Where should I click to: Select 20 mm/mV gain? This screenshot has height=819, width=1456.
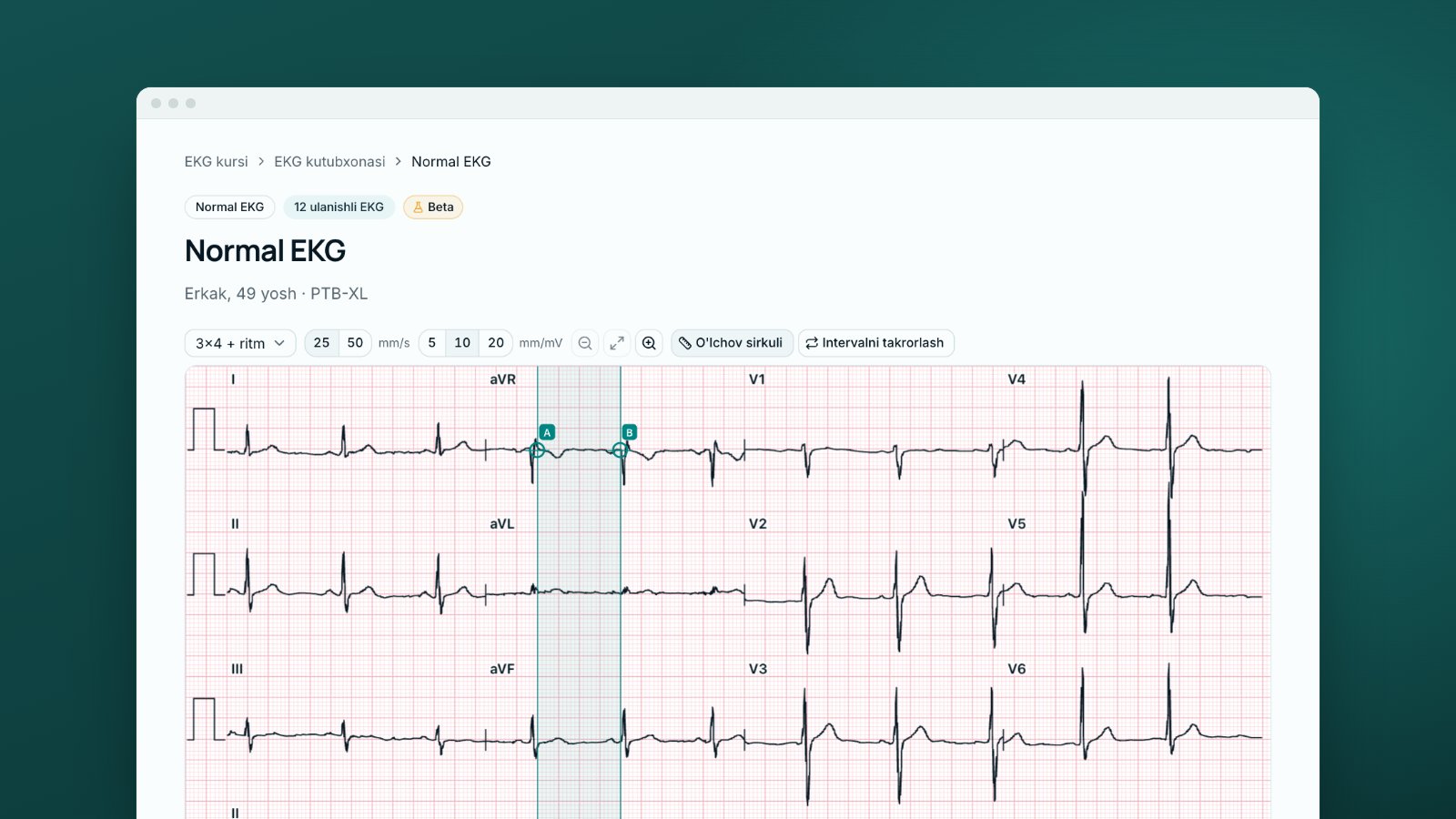click(x=496, y=343)
